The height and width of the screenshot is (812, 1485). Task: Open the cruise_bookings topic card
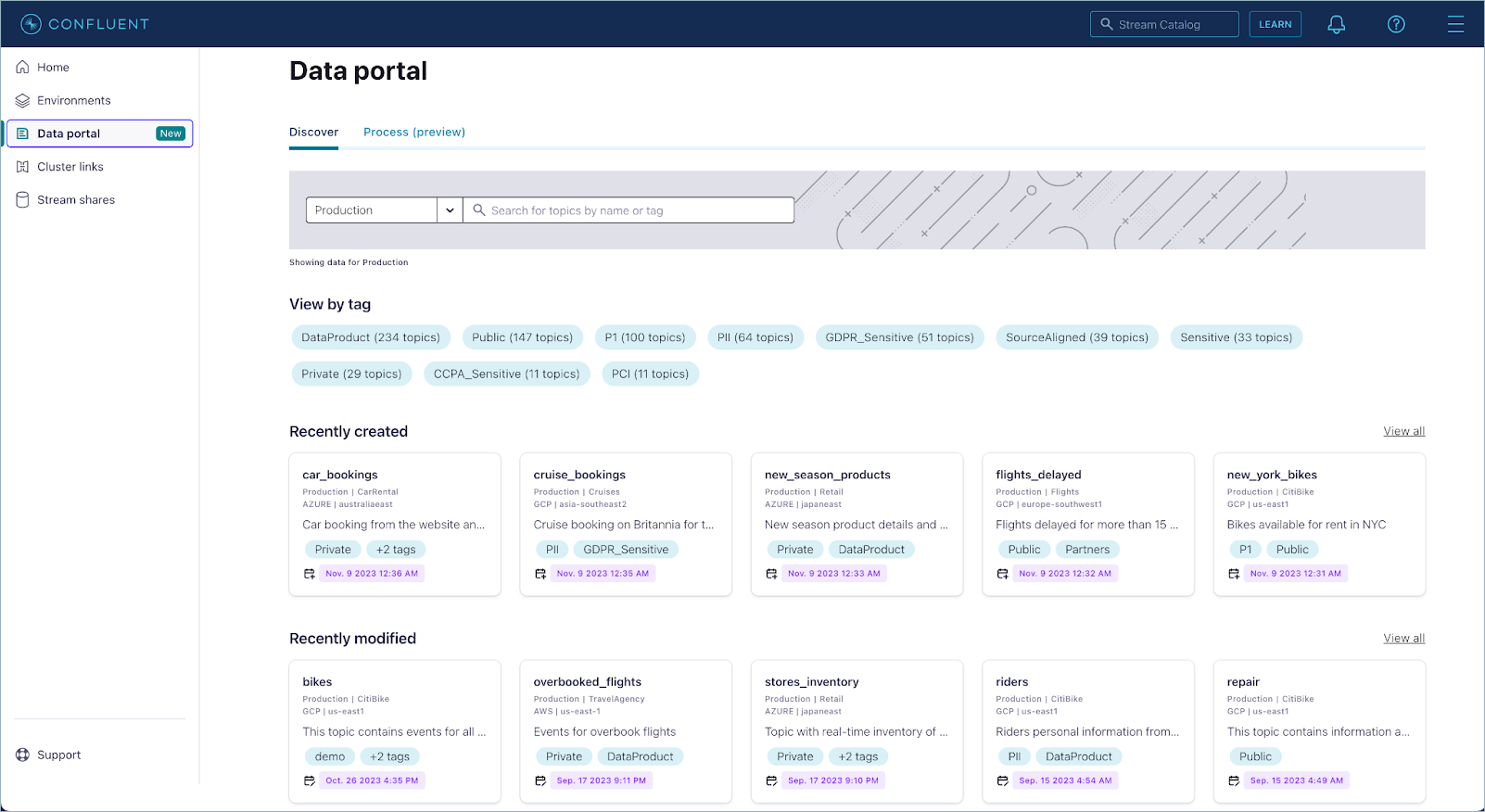[626, 525]
